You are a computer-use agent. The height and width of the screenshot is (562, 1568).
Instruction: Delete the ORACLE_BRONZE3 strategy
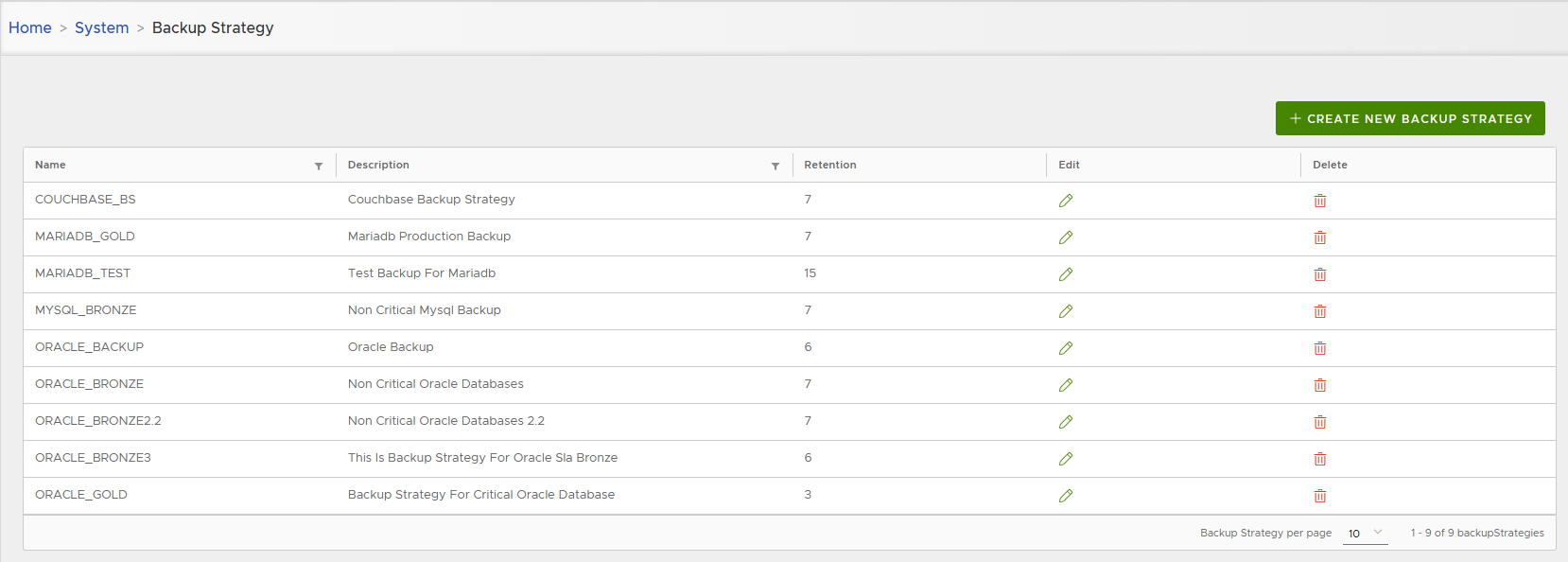(x=1320, y=459)
